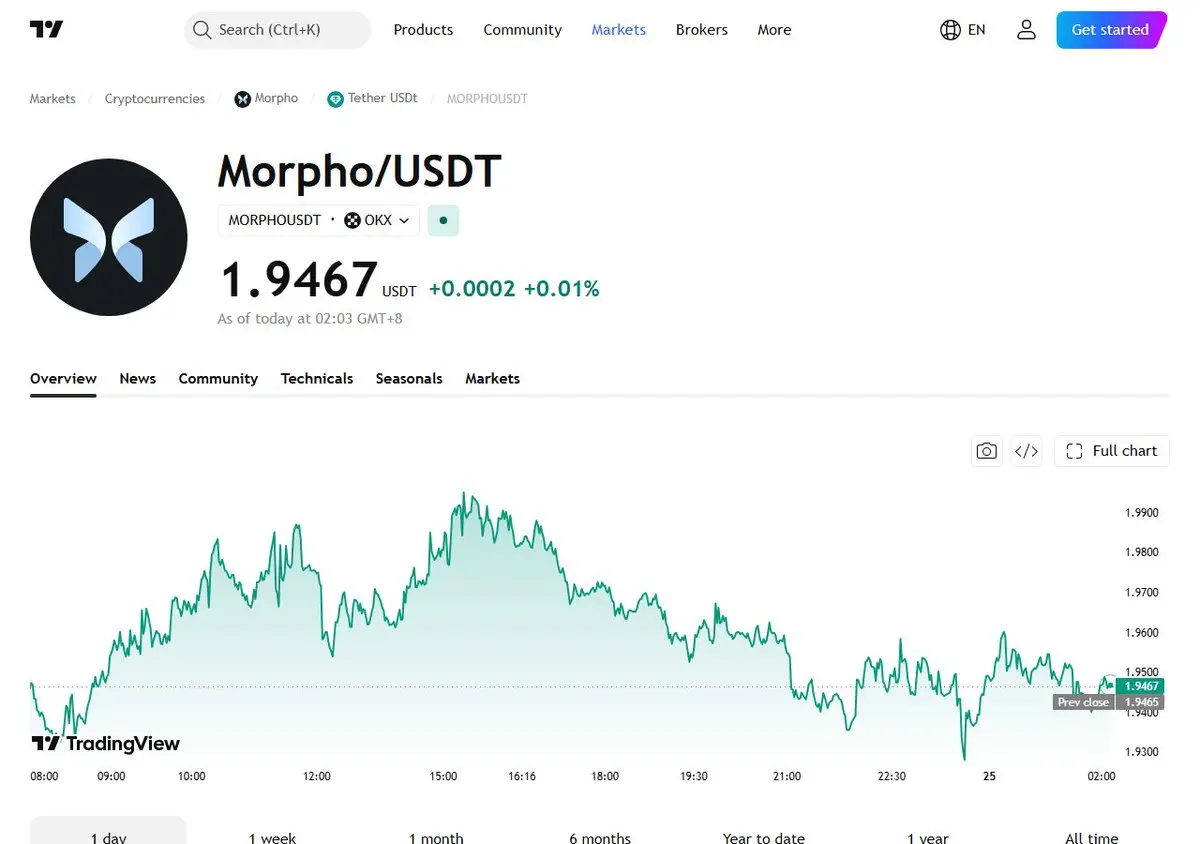Click the TradingView logo in header
This screenshot has width=1200, height=844.
point(47,30)
